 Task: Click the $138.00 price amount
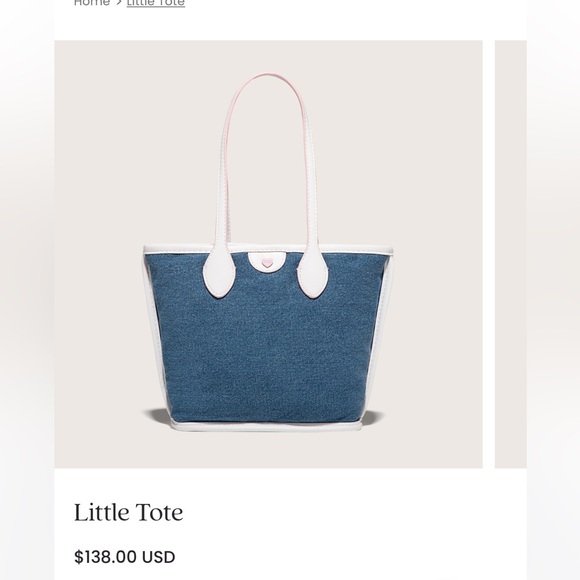[x=105, y=557]
